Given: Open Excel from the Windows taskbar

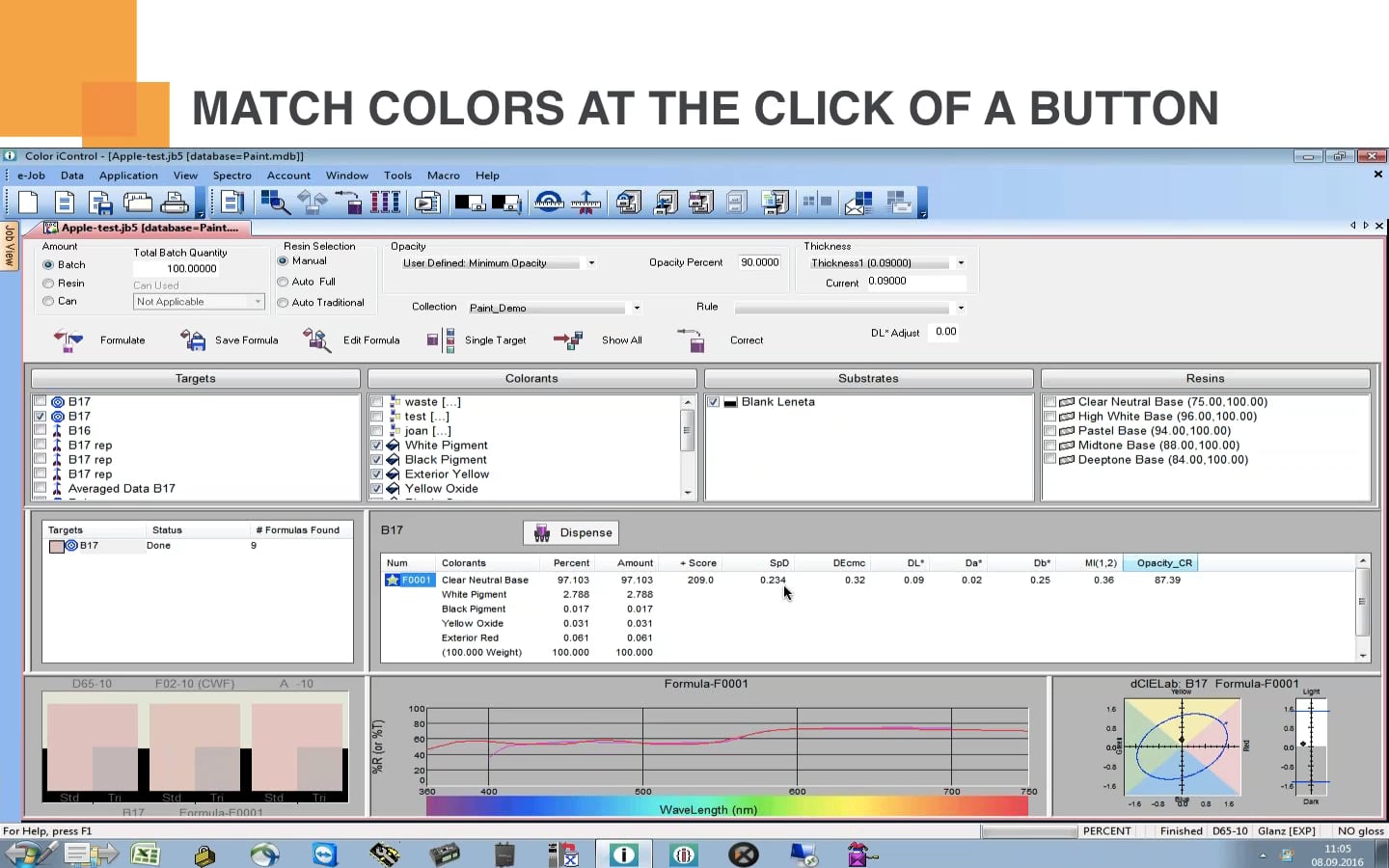Looking at the screenshot, I should coord(145,854).
